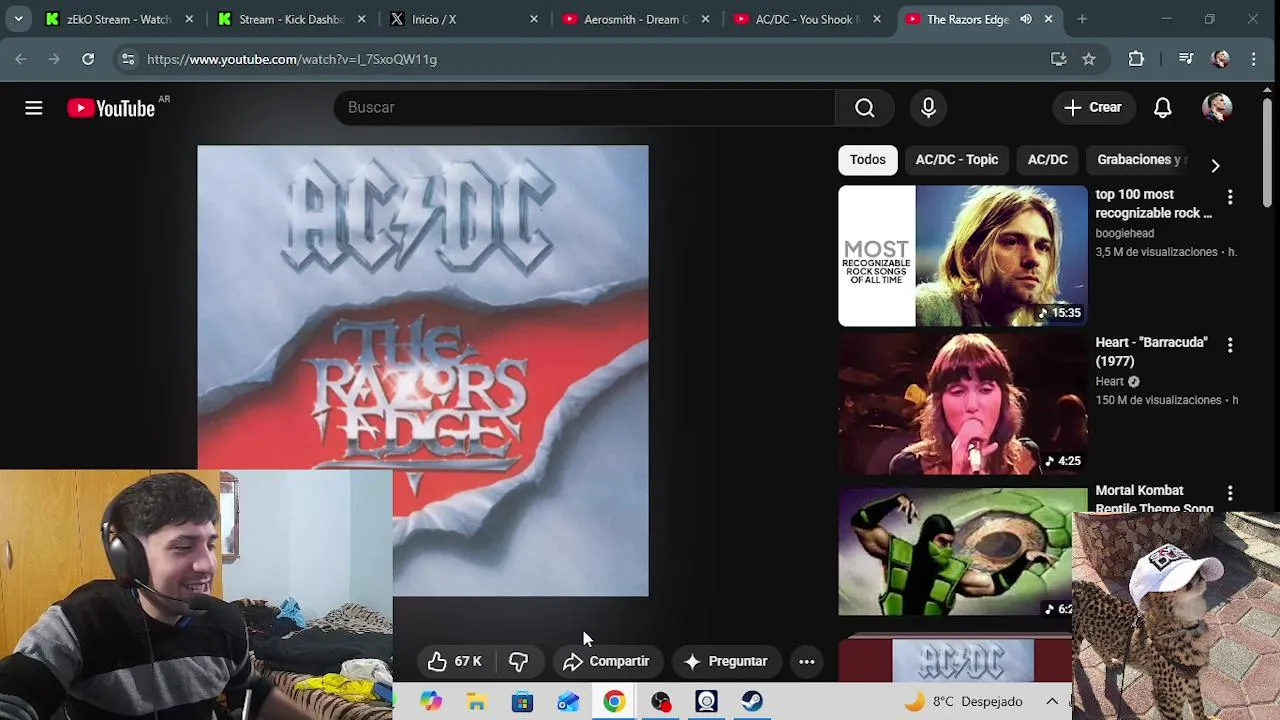Image resolution: width=1280 pixels, height=720 pixels.
Task: Open the Heart channel name link
Action: pyautogui.click(x=1109, y=381)
